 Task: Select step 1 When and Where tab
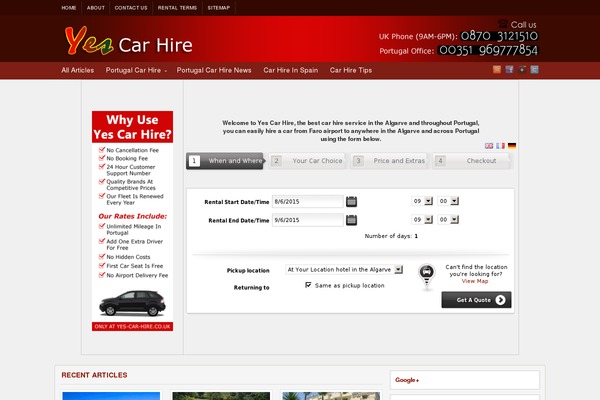tap(225, 161)
